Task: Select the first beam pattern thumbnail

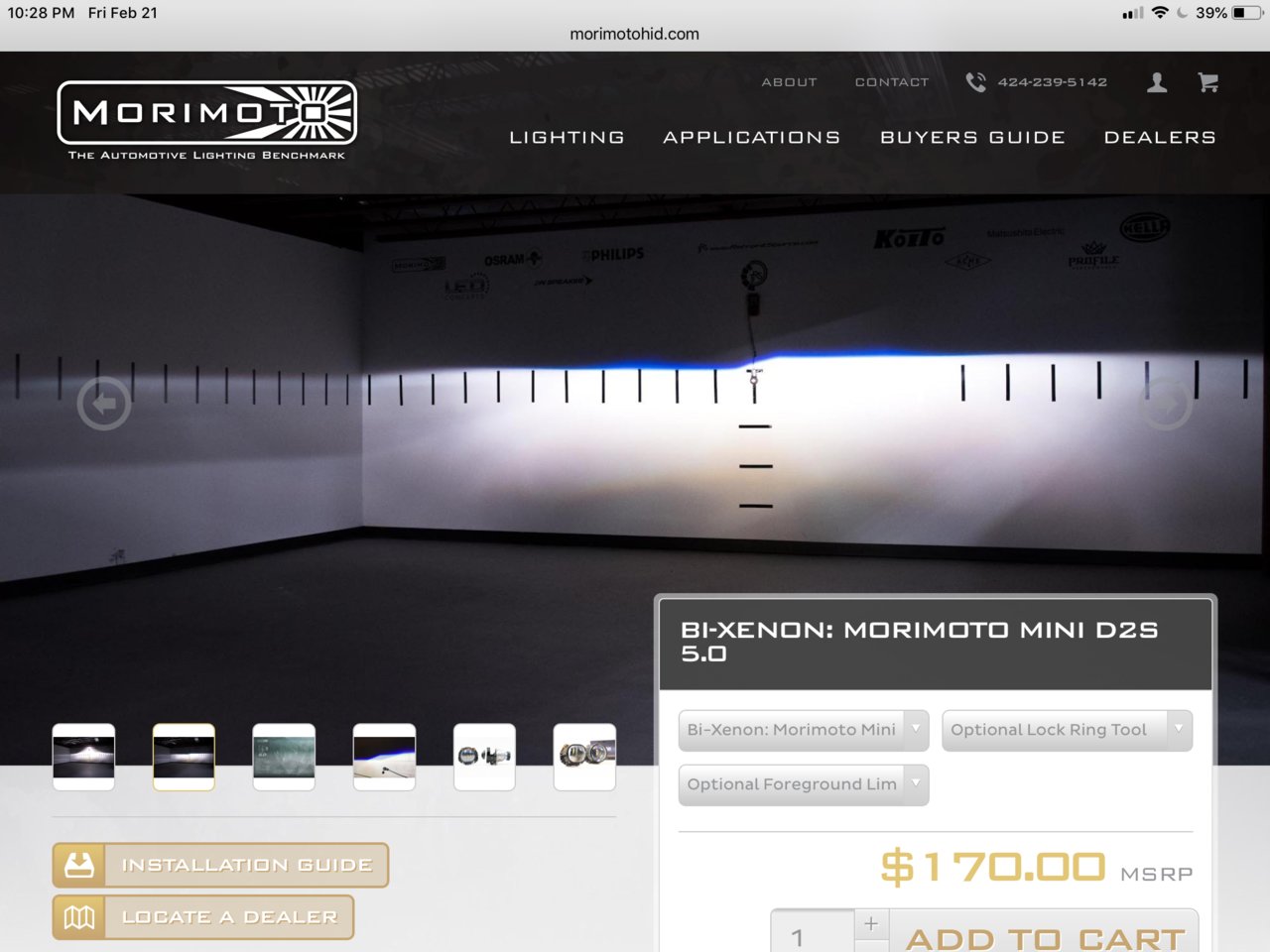Action: [83, 757]
